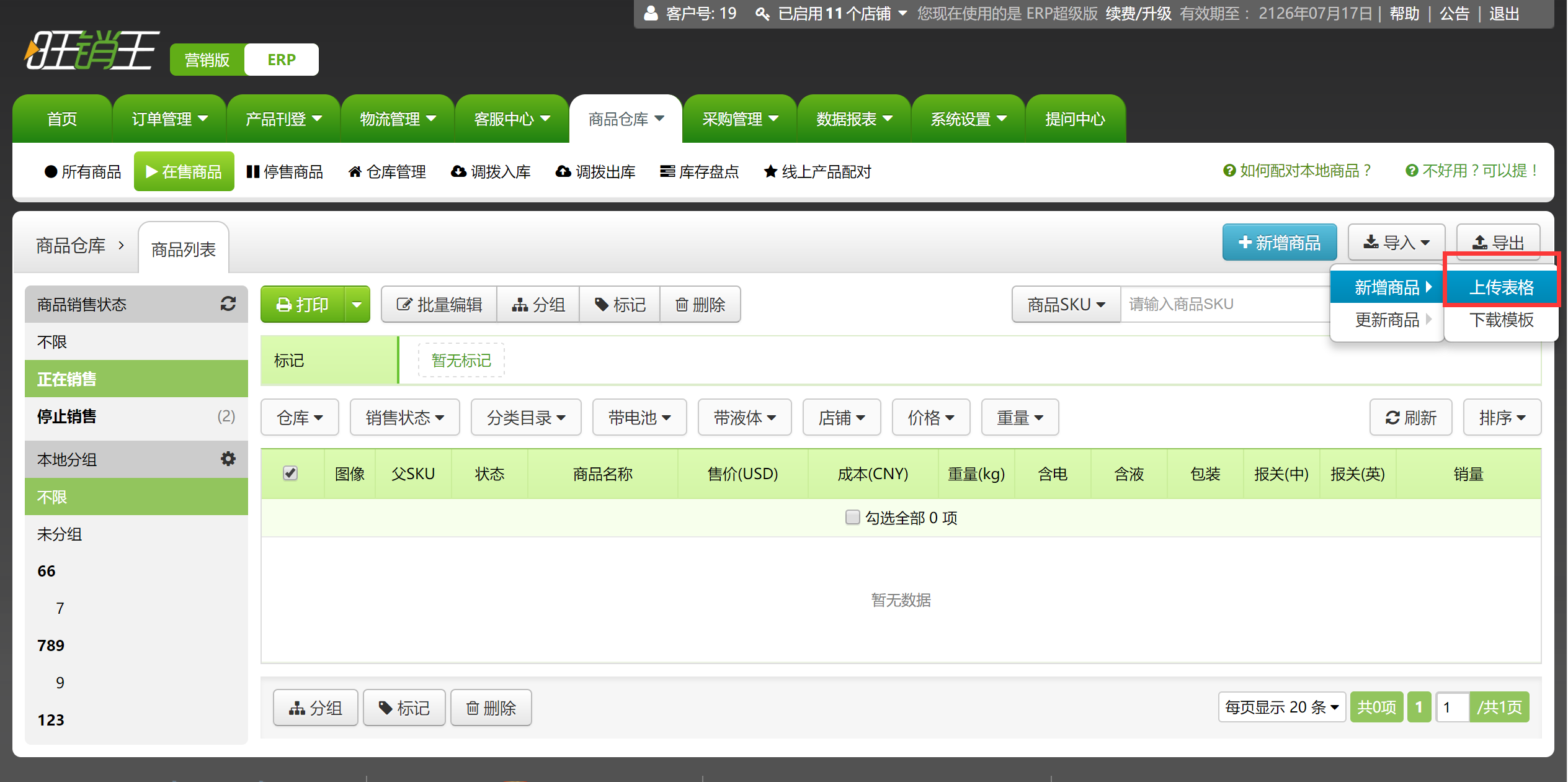Viewport: 1568px width, 782px height.
Task: Click the refresh icon beside 商品销售状态
Action: (228, 303)
